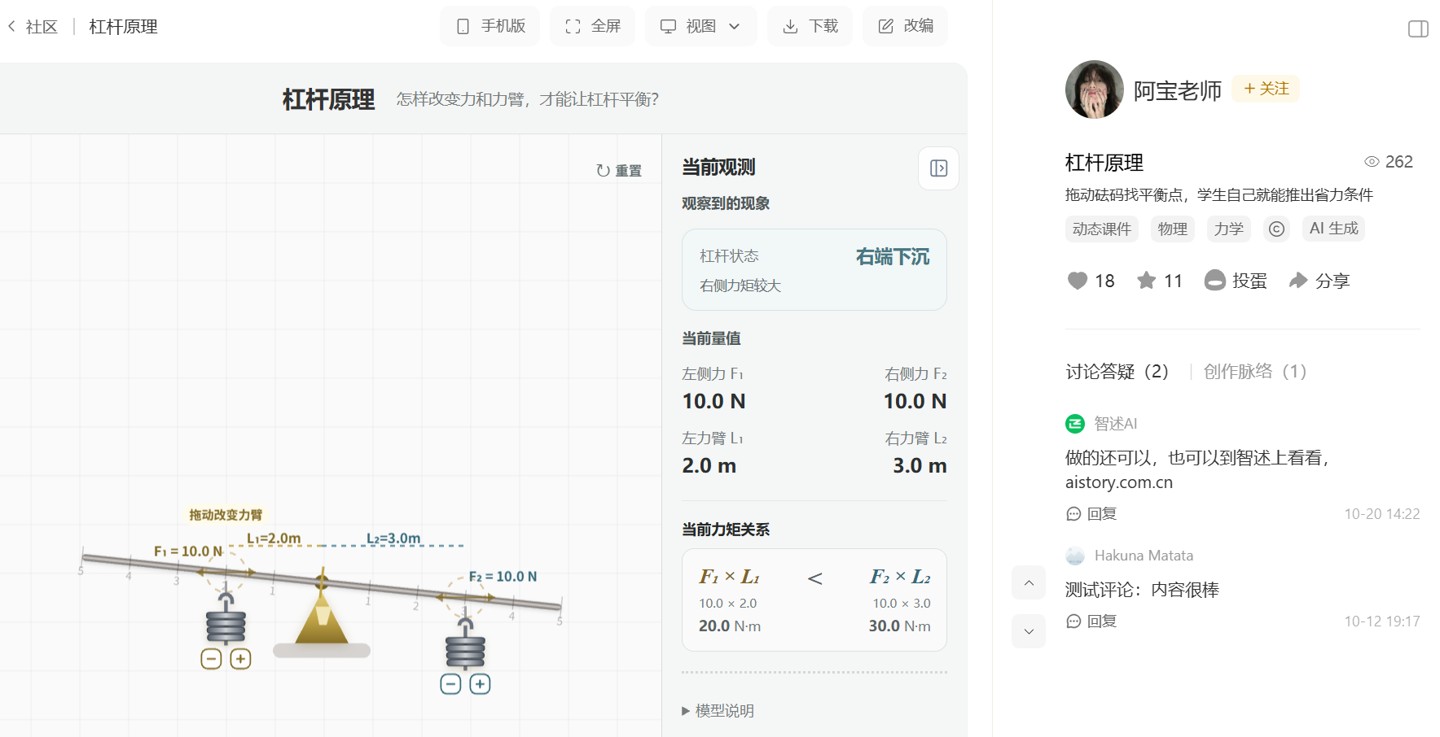Screen dimensions: 1440x737
Task: Share the work via 分享
Action: (x=1319, y=281)
